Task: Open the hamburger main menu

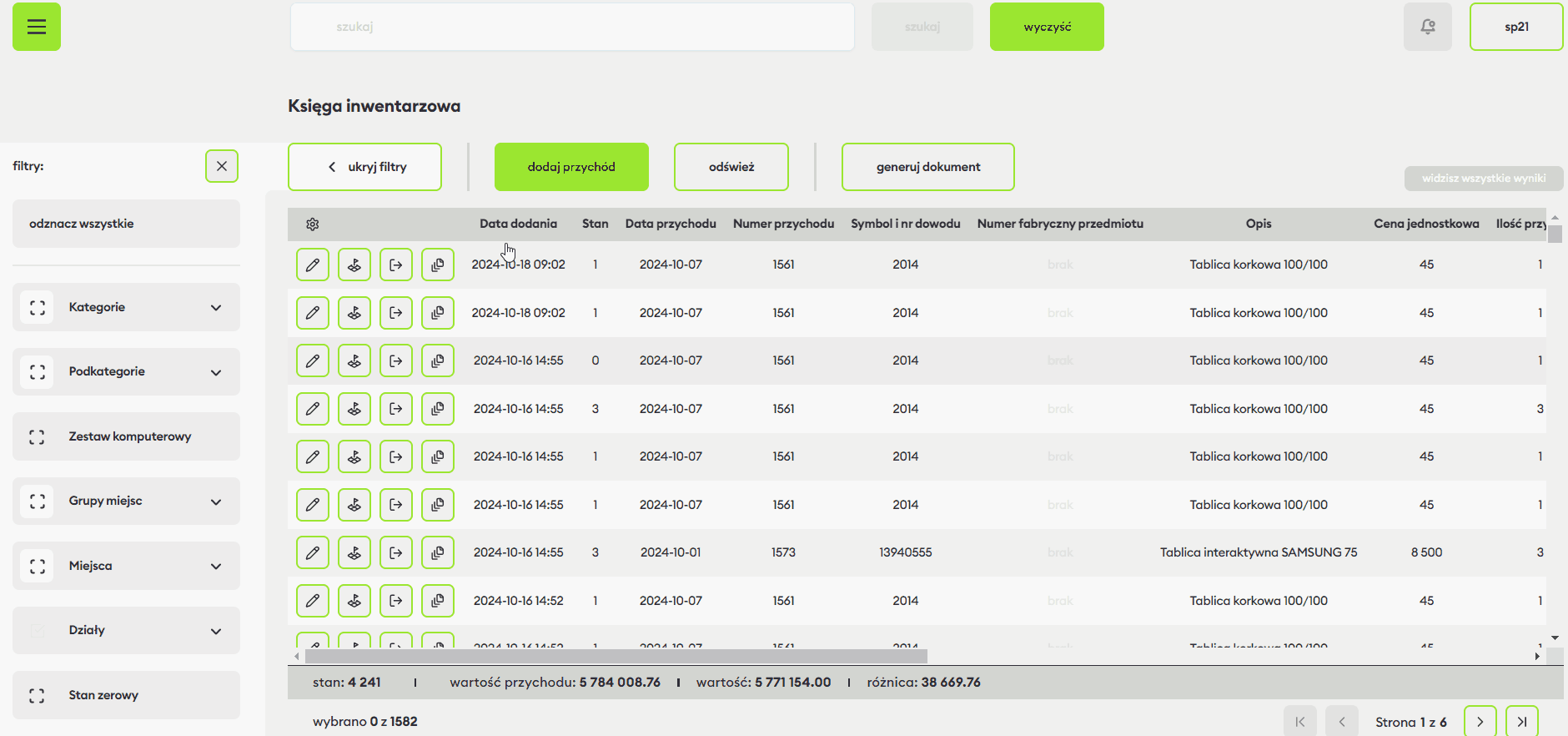Action: (37, 27)
